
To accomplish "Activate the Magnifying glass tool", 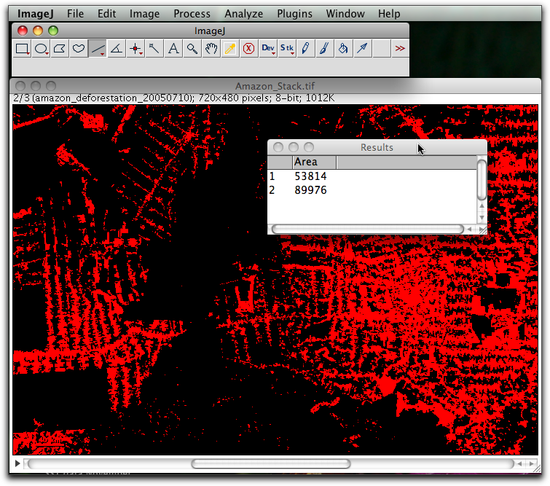I will [192, 48].
